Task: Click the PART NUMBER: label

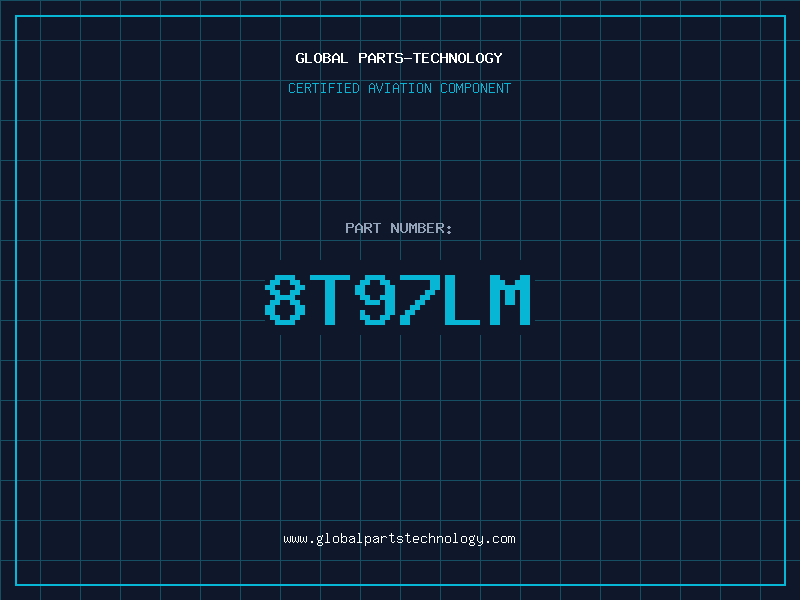Action: click(399, 228)
